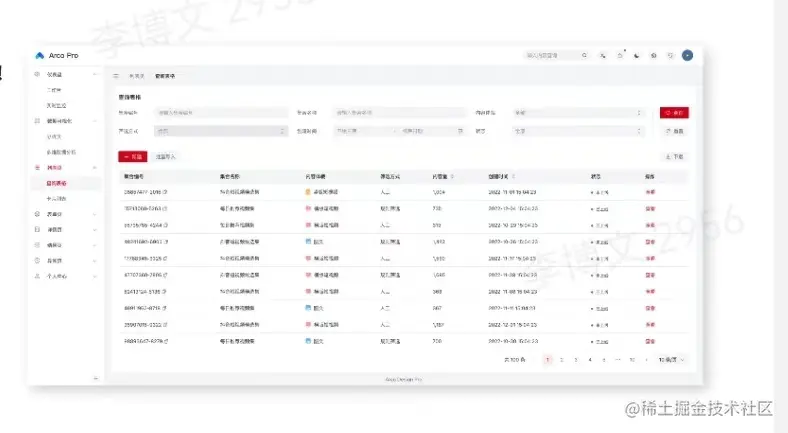Click the 表单页 sidebar icon
The image size is (788, 433).
coord(37,214)
